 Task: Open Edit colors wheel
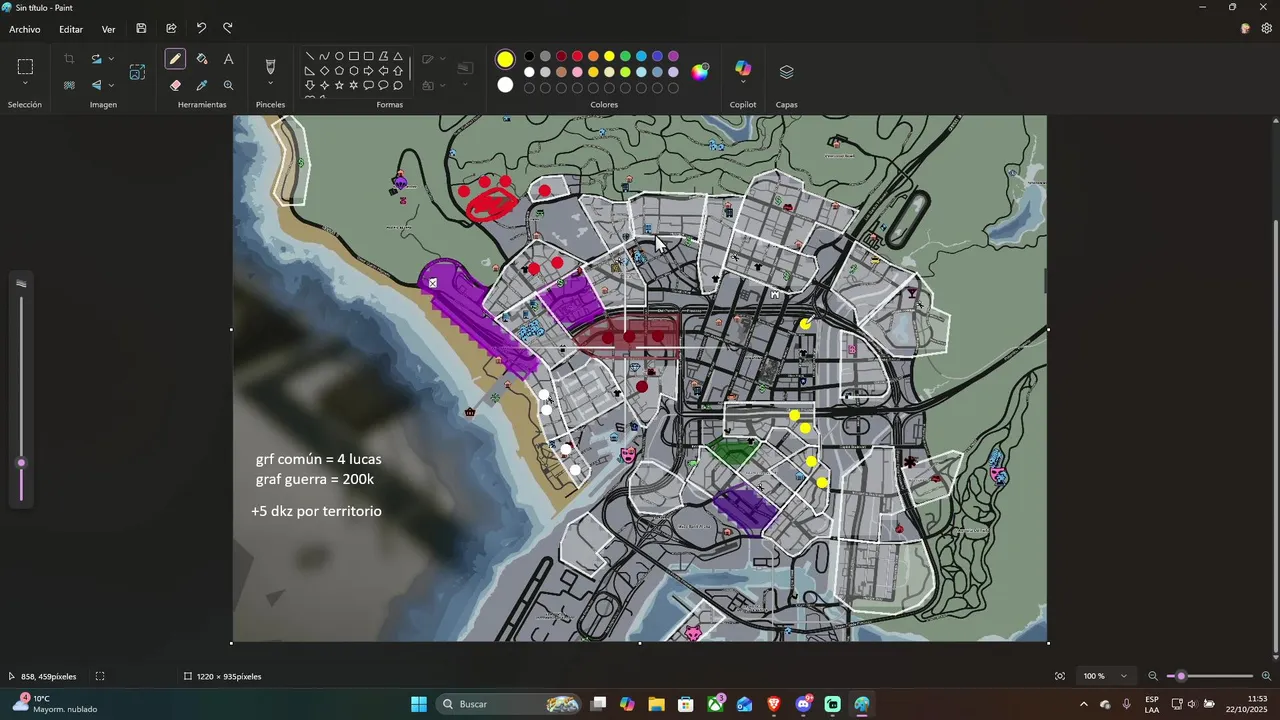click(700, 71)
